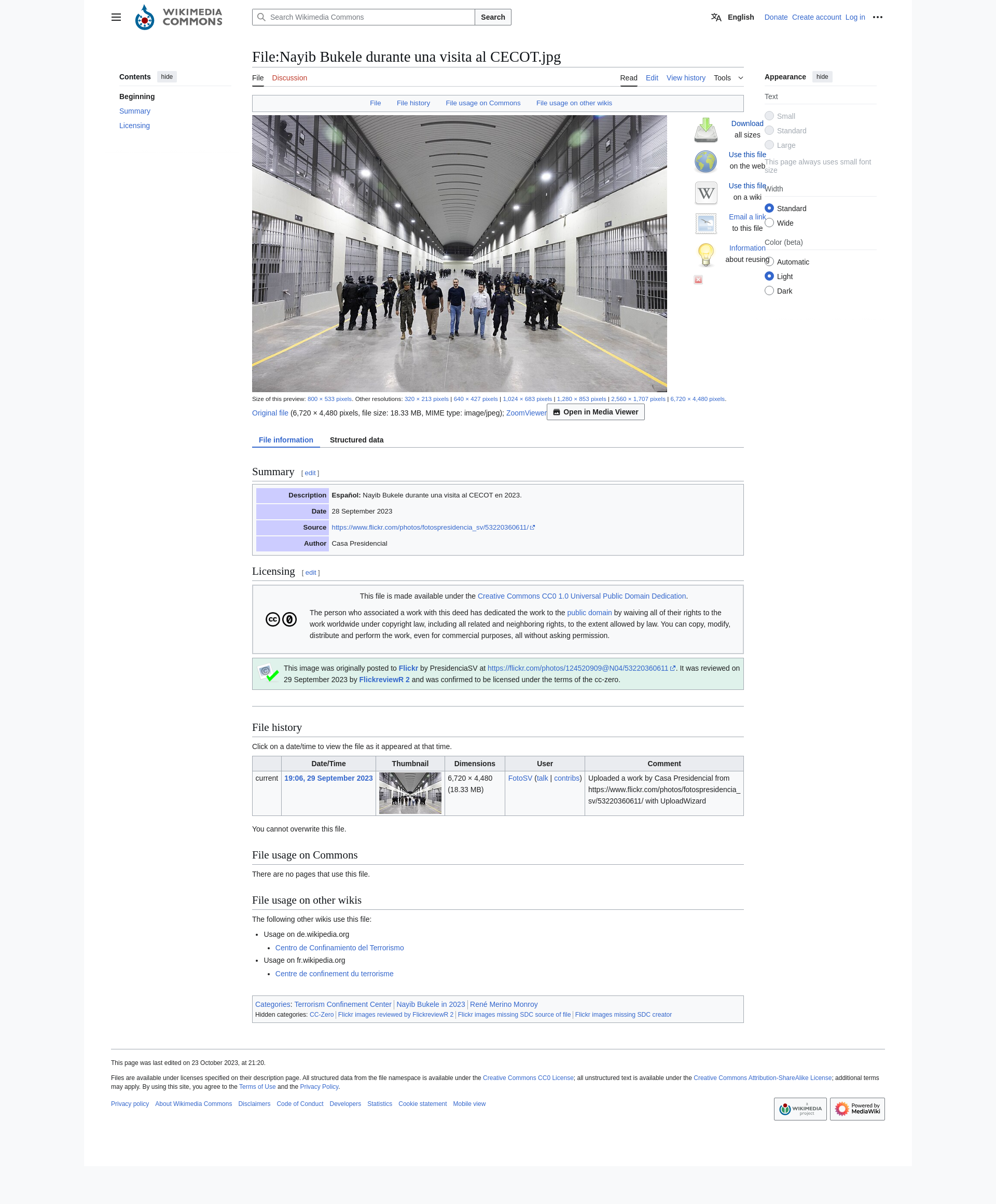Open the ZoomViewer link
996x1204 pixels.
(x=526, y=413)
